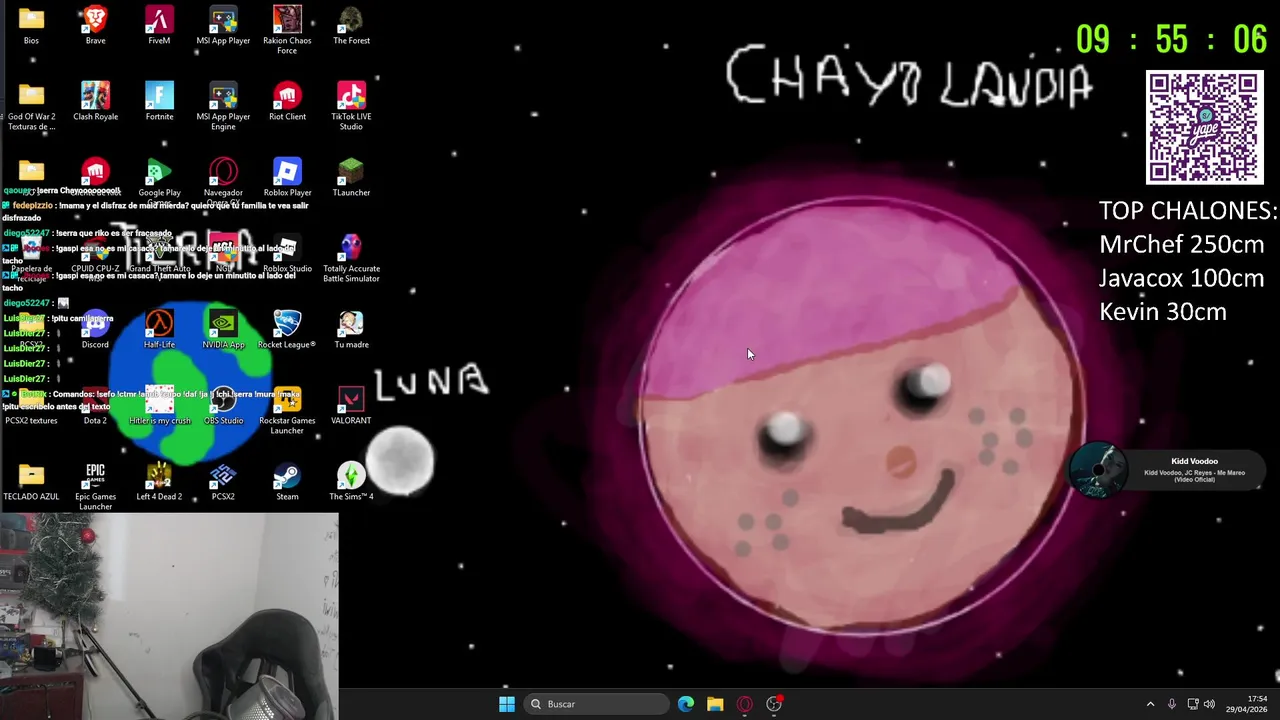Click the microphone icon in the tray
The width and height of the screenshot is (1280, 720).
point(1171,704)
